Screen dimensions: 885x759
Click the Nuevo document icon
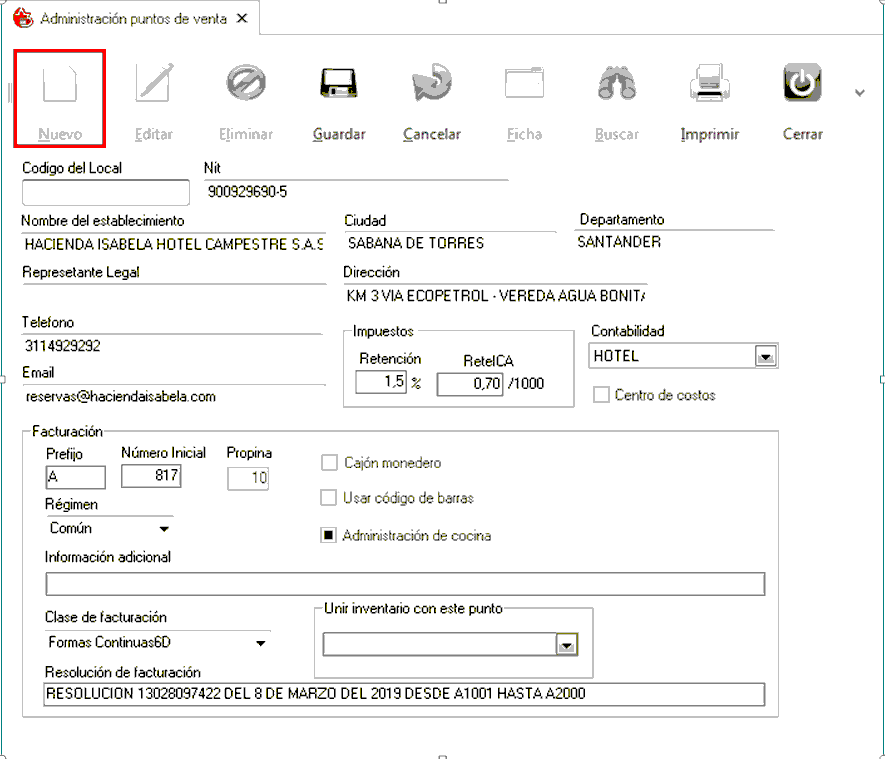click(60, 85)
